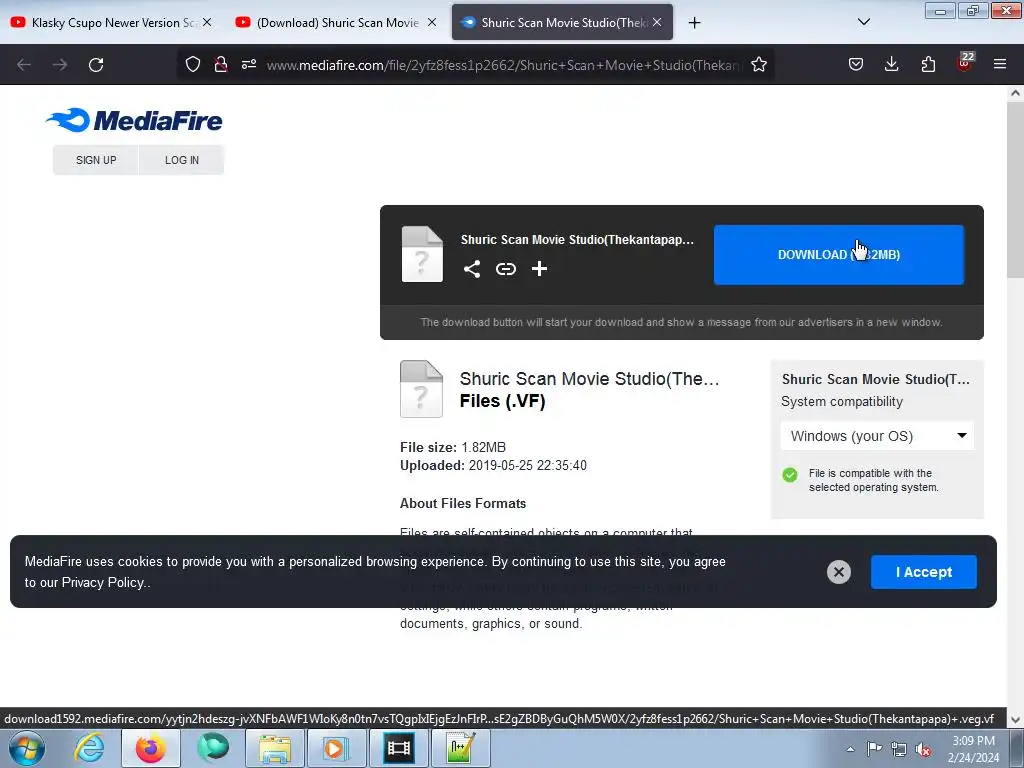
Task: Launch Internet Explorer from the taskbar
Action: tap(89, 748)
